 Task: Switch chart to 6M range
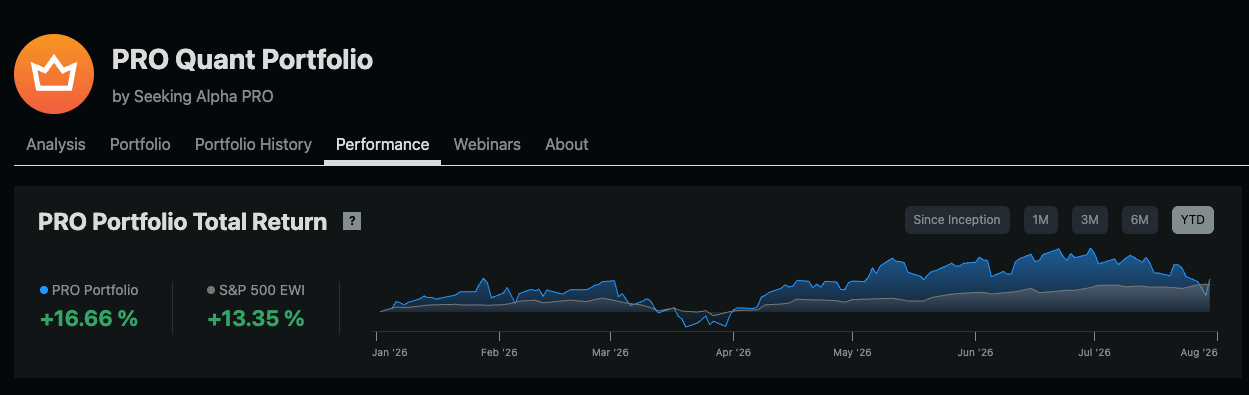click(1140, 220)
